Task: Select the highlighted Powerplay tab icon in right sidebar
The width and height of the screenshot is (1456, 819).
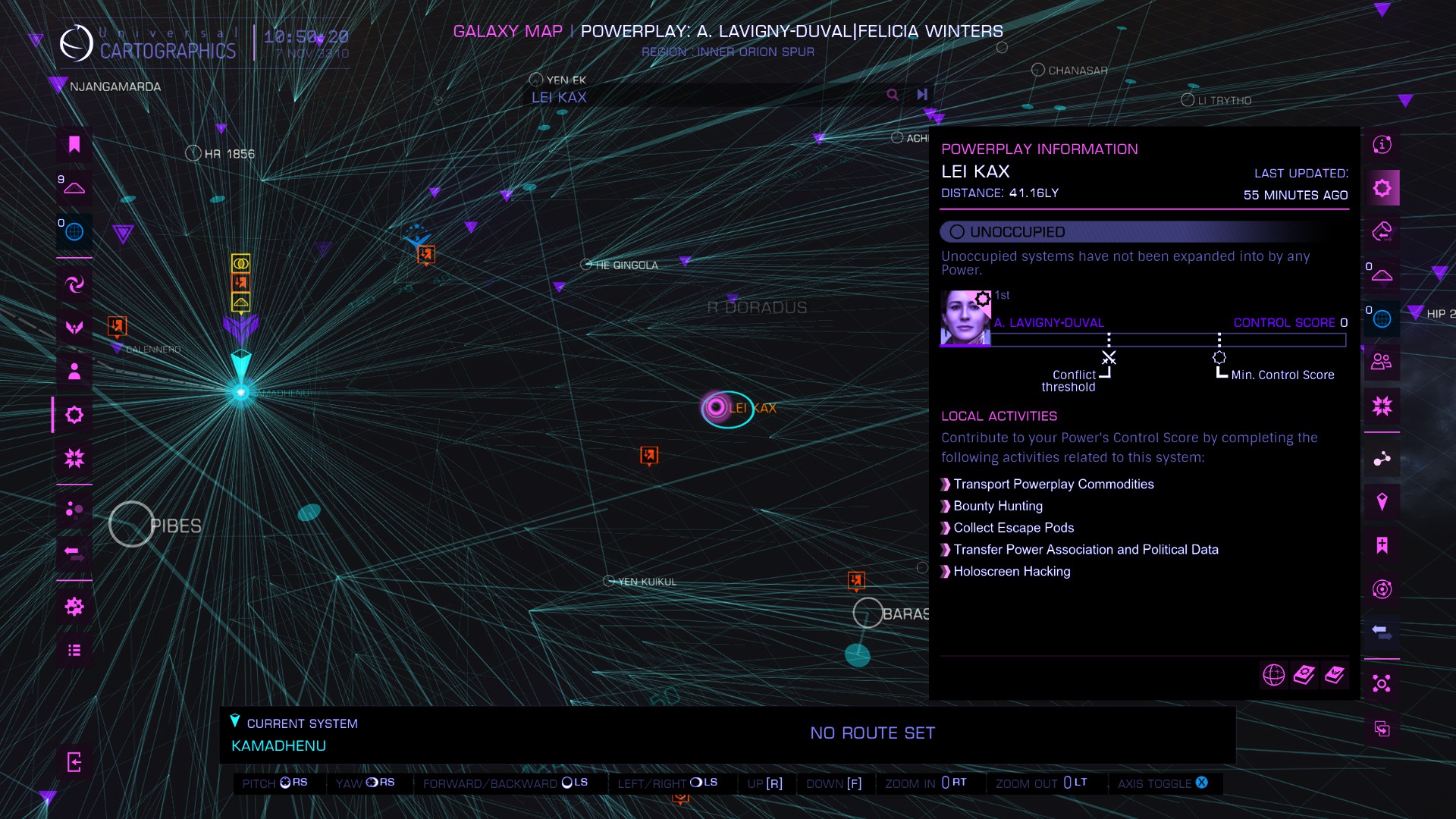Action: pos(1382,188)
